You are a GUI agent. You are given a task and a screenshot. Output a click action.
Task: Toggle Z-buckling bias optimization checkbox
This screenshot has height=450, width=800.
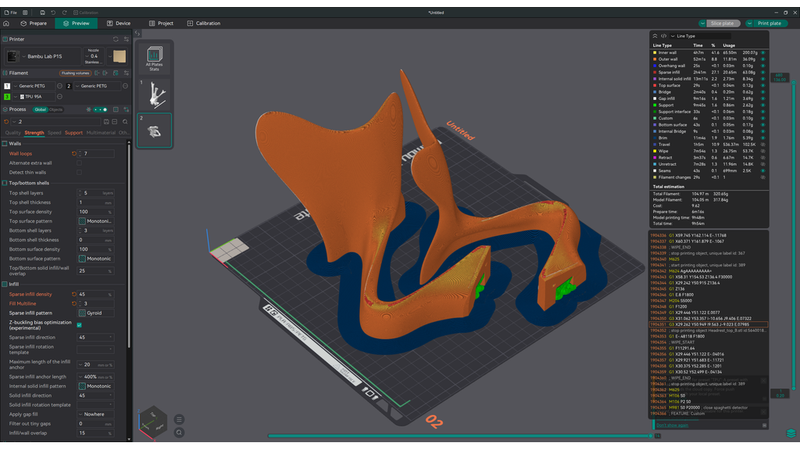[x=79, y=325]
